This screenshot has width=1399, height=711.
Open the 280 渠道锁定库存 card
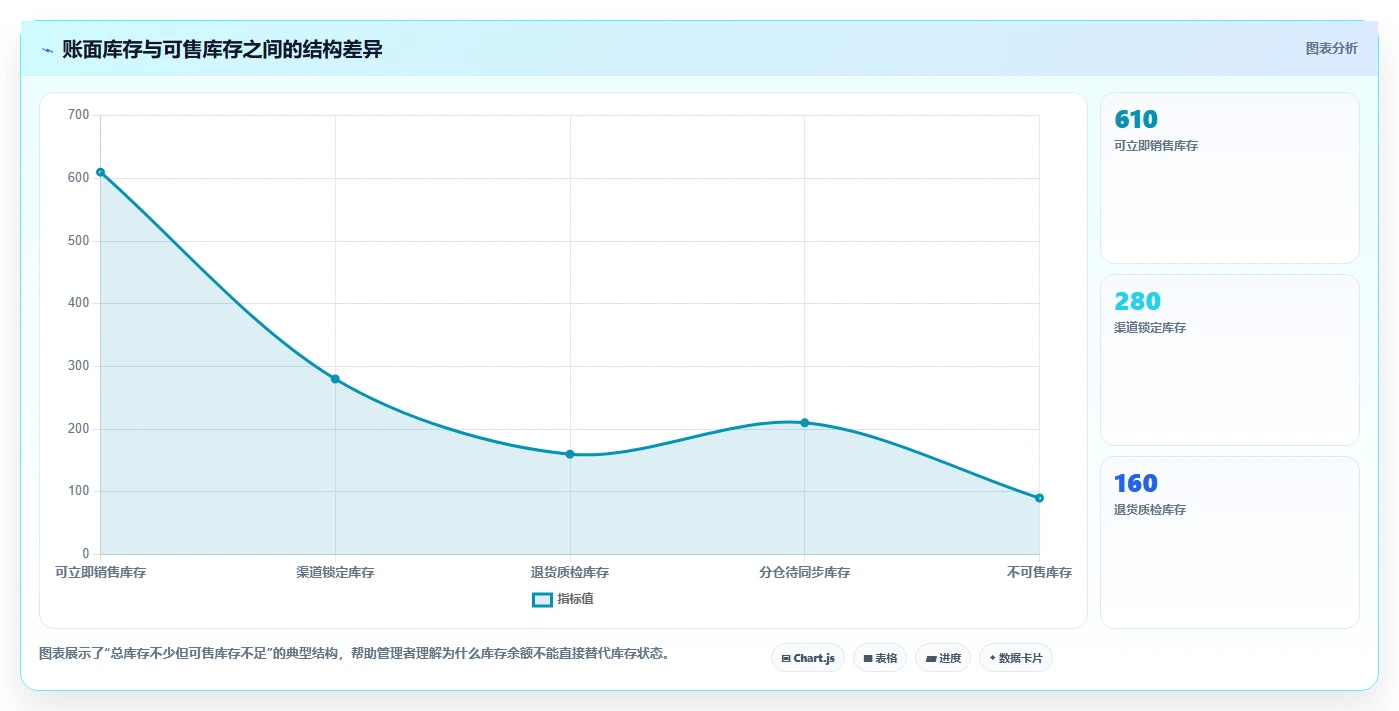tap(1229, 360)
